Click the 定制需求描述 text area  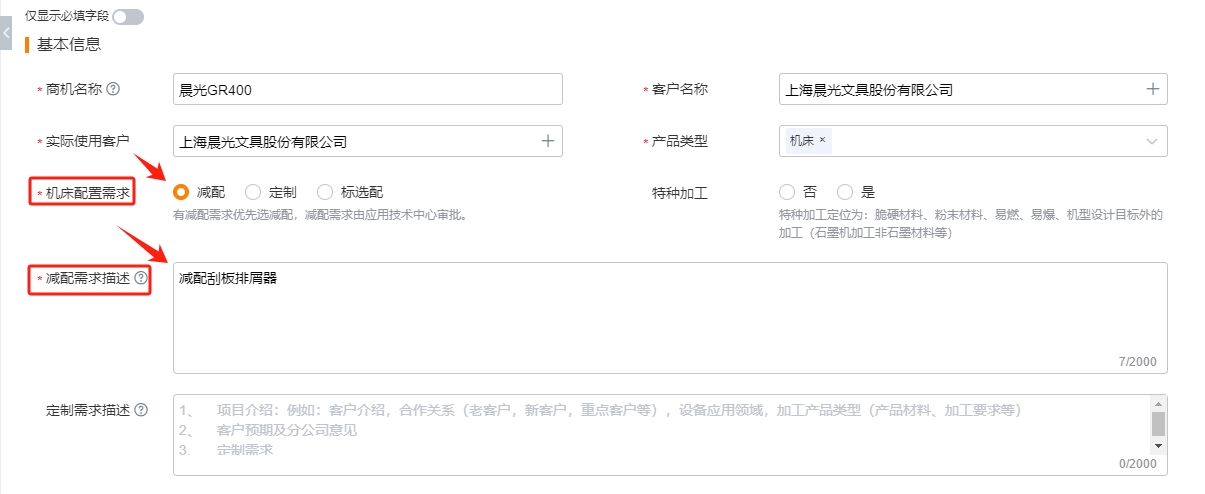tap(670, 434)
